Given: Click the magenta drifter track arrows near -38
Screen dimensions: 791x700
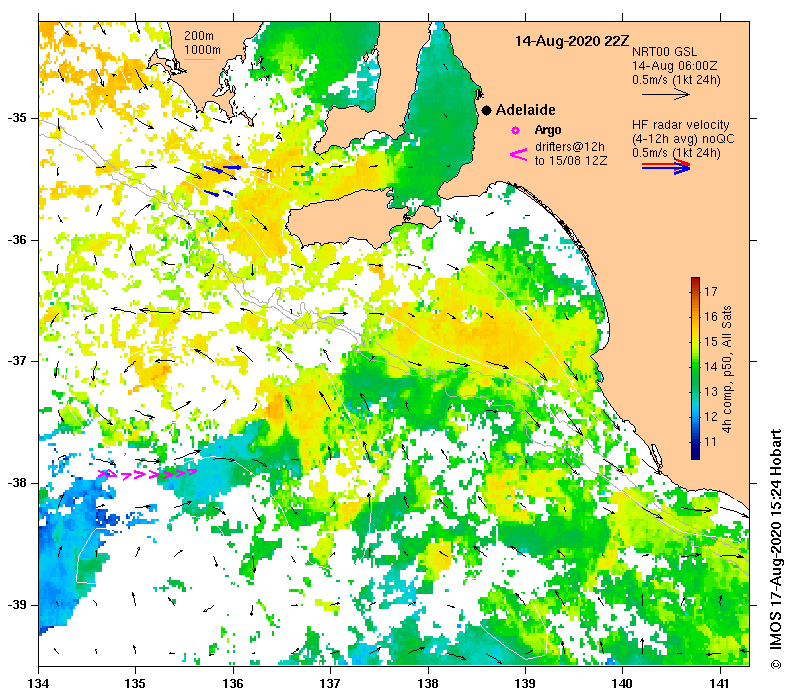Looking at the screenshot, I should (147, 474).
